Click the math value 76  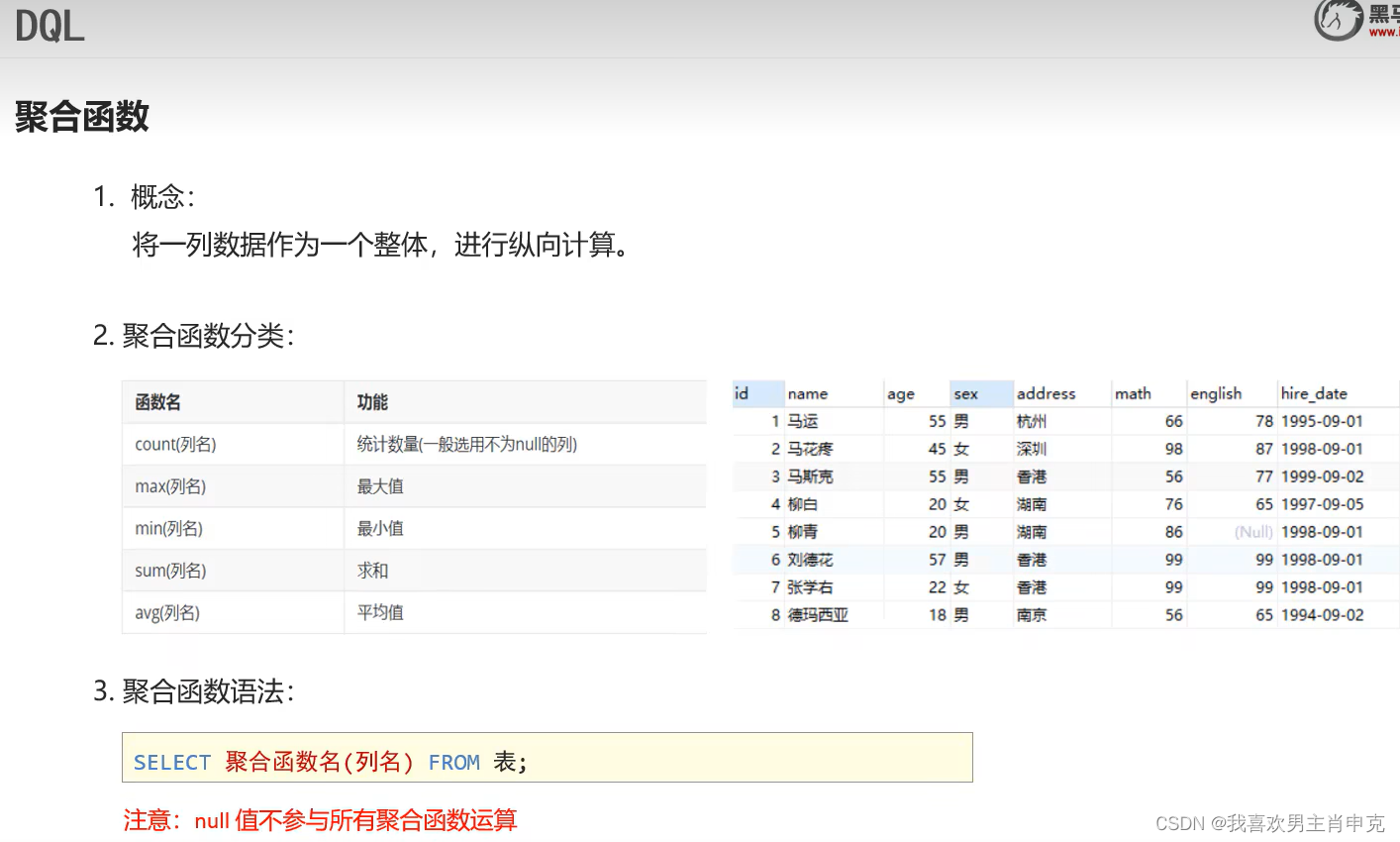(1174, 504)
